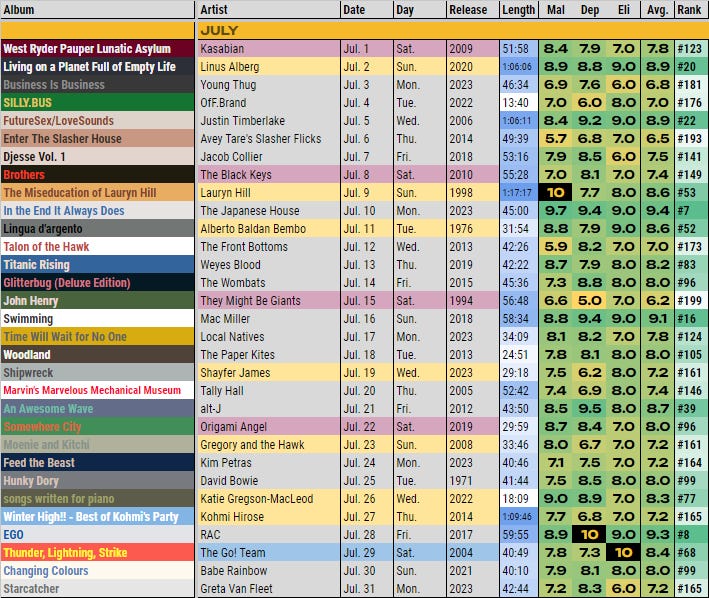Image resolution: width=709 pixels, height=598 pixels.
Task: Click the Jul. 22 date cell
Action: pyautogui.click(x=367, y=427)
